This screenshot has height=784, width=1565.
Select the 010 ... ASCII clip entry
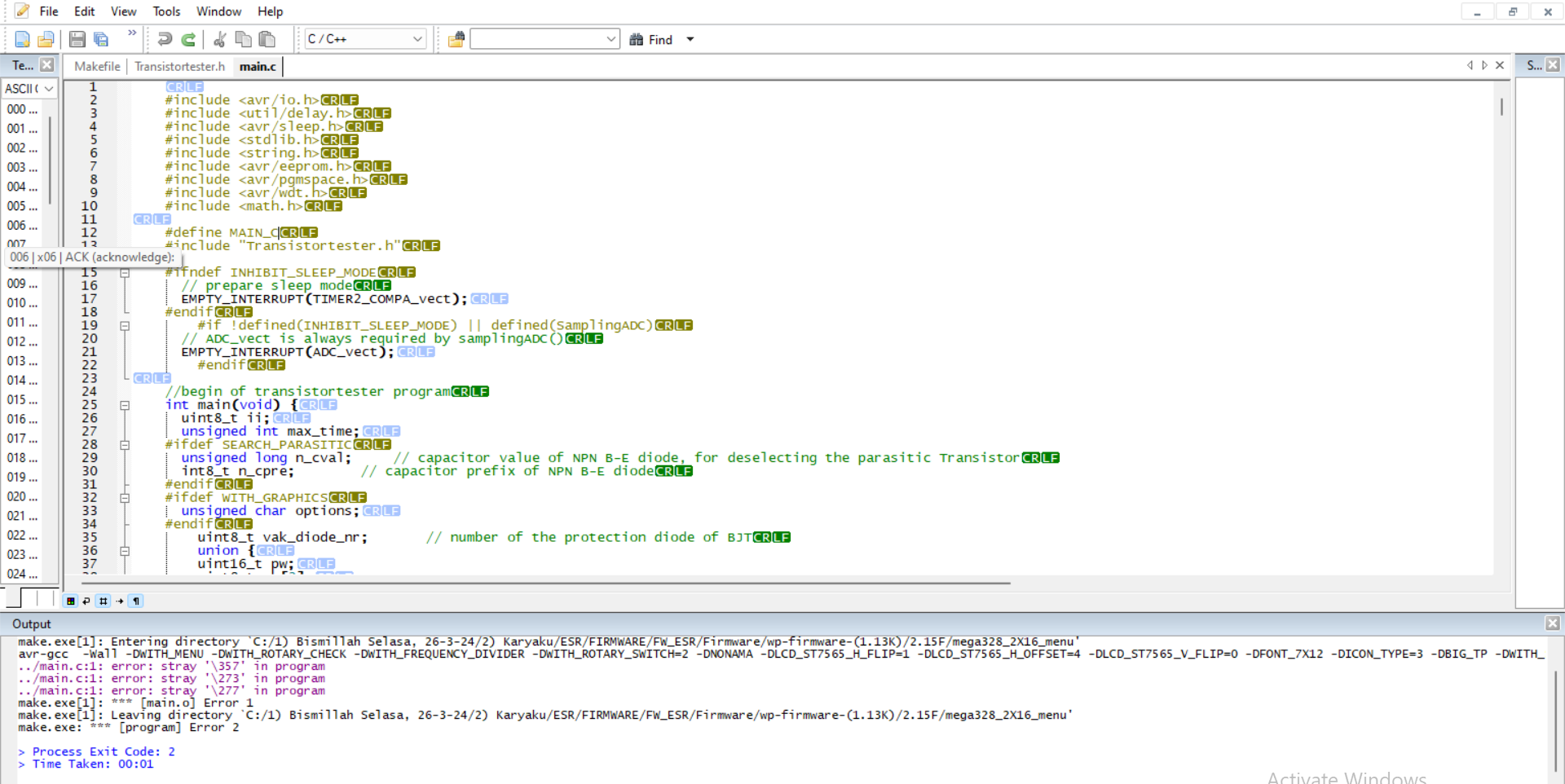tap(23, 303)
